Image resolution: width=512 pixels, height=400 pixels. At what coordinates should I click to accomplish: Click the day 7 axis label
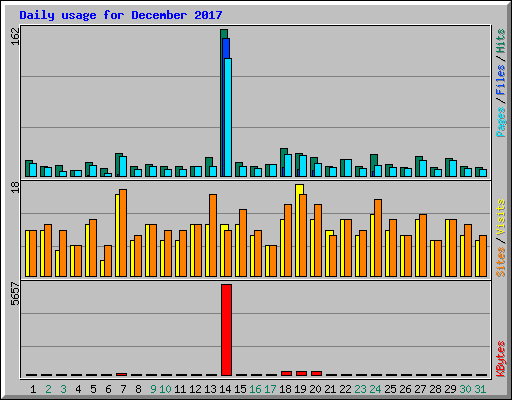(123, 389)
